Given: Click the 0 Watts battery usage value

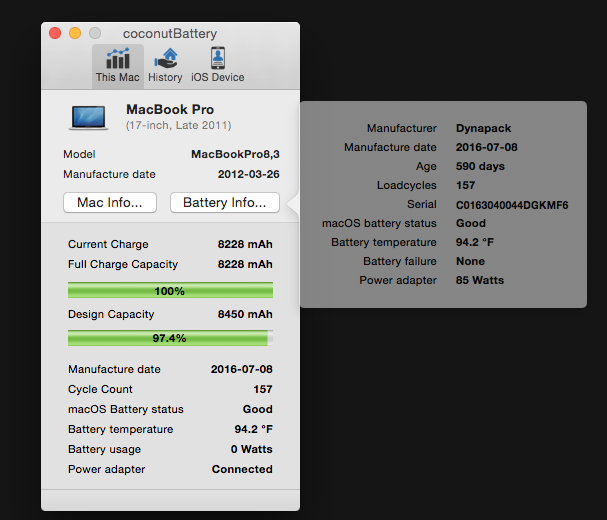Looking at the screenshot, I should click(252, 449).
